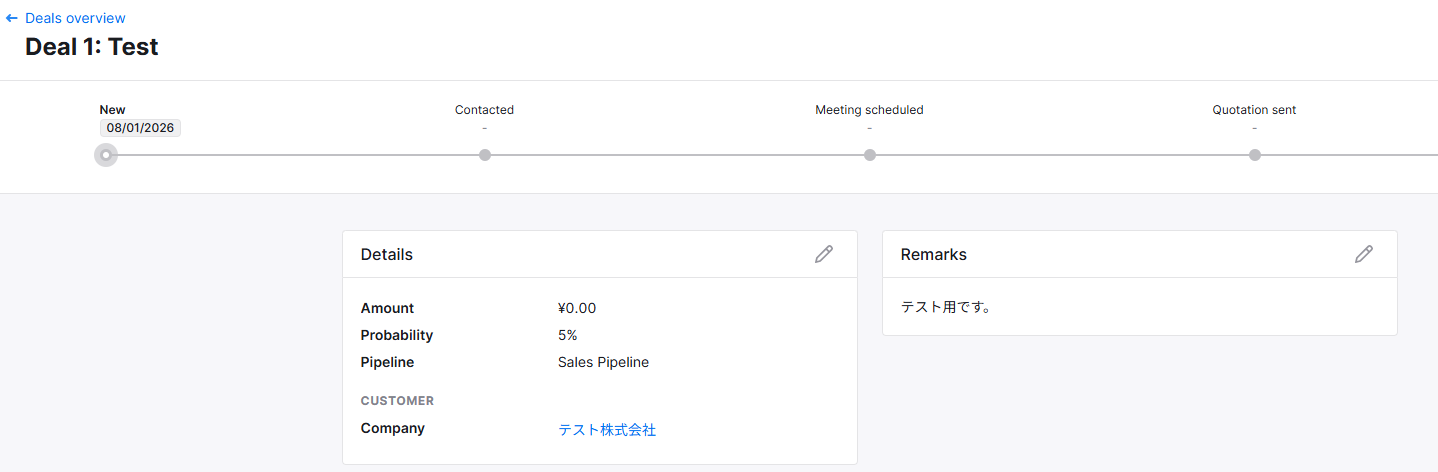Click the 08/01/2026 date badge
The image size is (1438, 472).
tap(140, 128)
